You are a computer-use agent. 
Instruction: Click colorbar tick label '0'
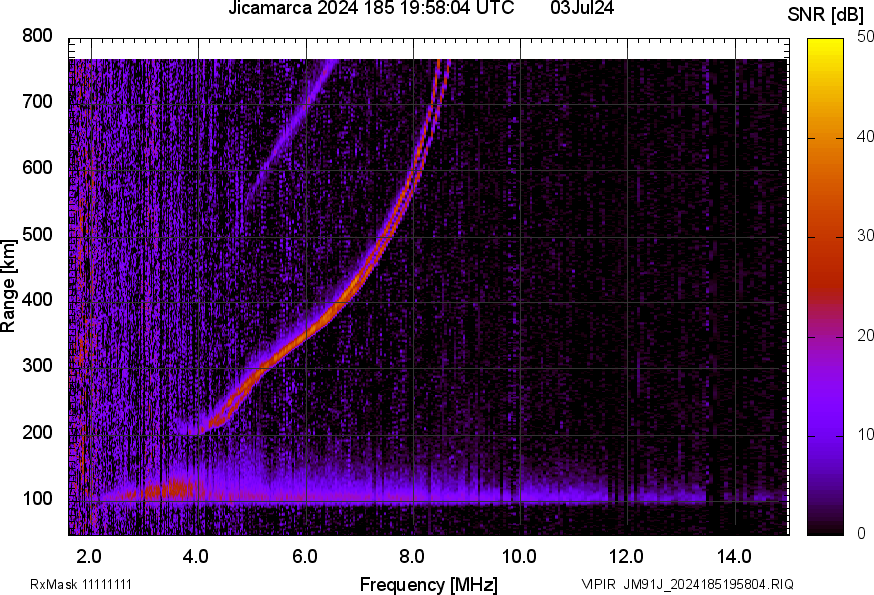coord(861,533)
